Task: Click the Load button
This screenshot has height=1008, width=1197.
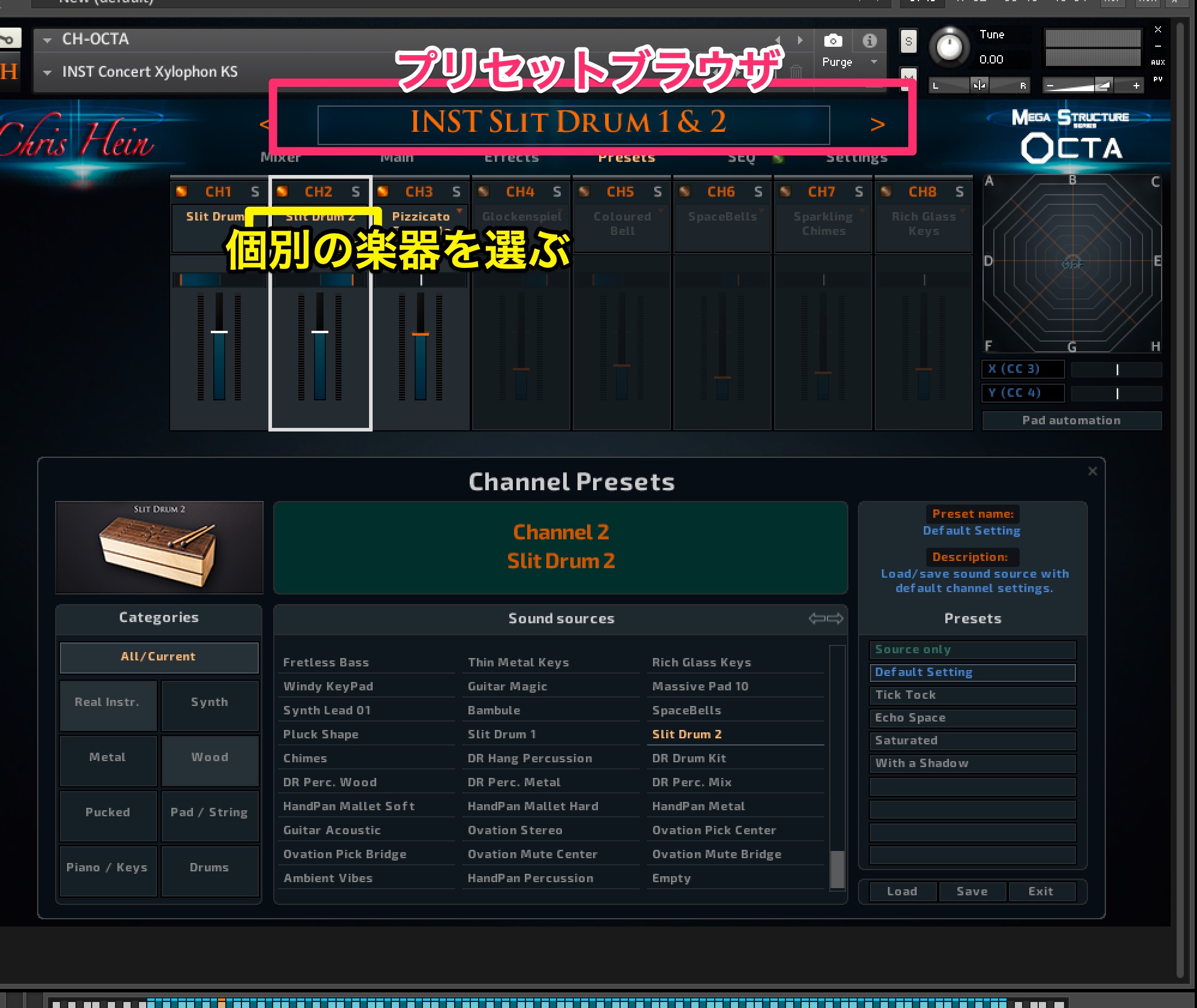Action: (902, 891)
